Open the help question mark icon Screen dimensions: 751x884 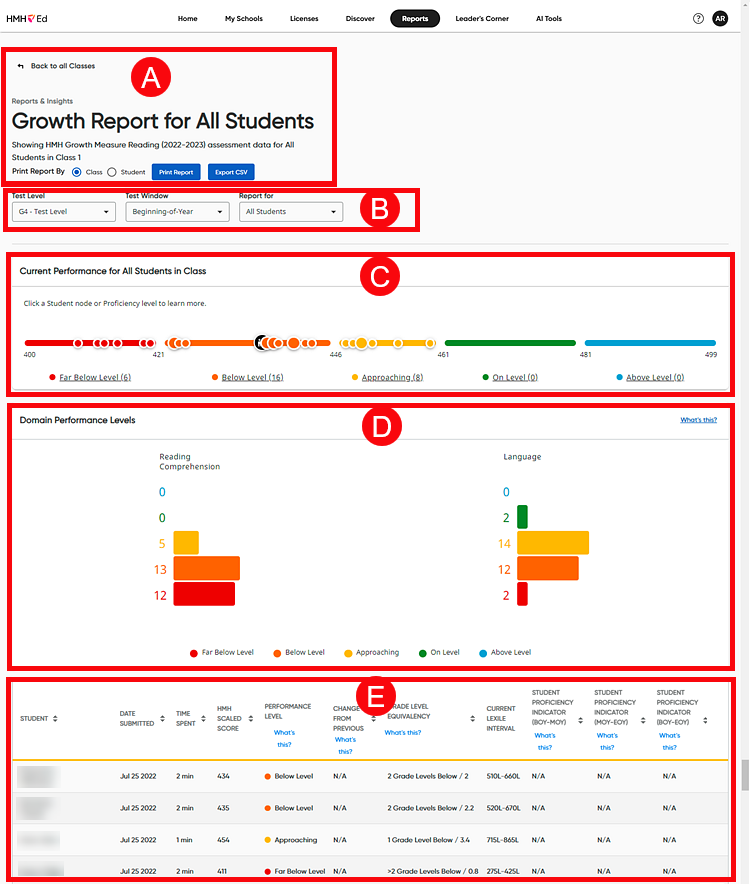[x=698, y=19]
